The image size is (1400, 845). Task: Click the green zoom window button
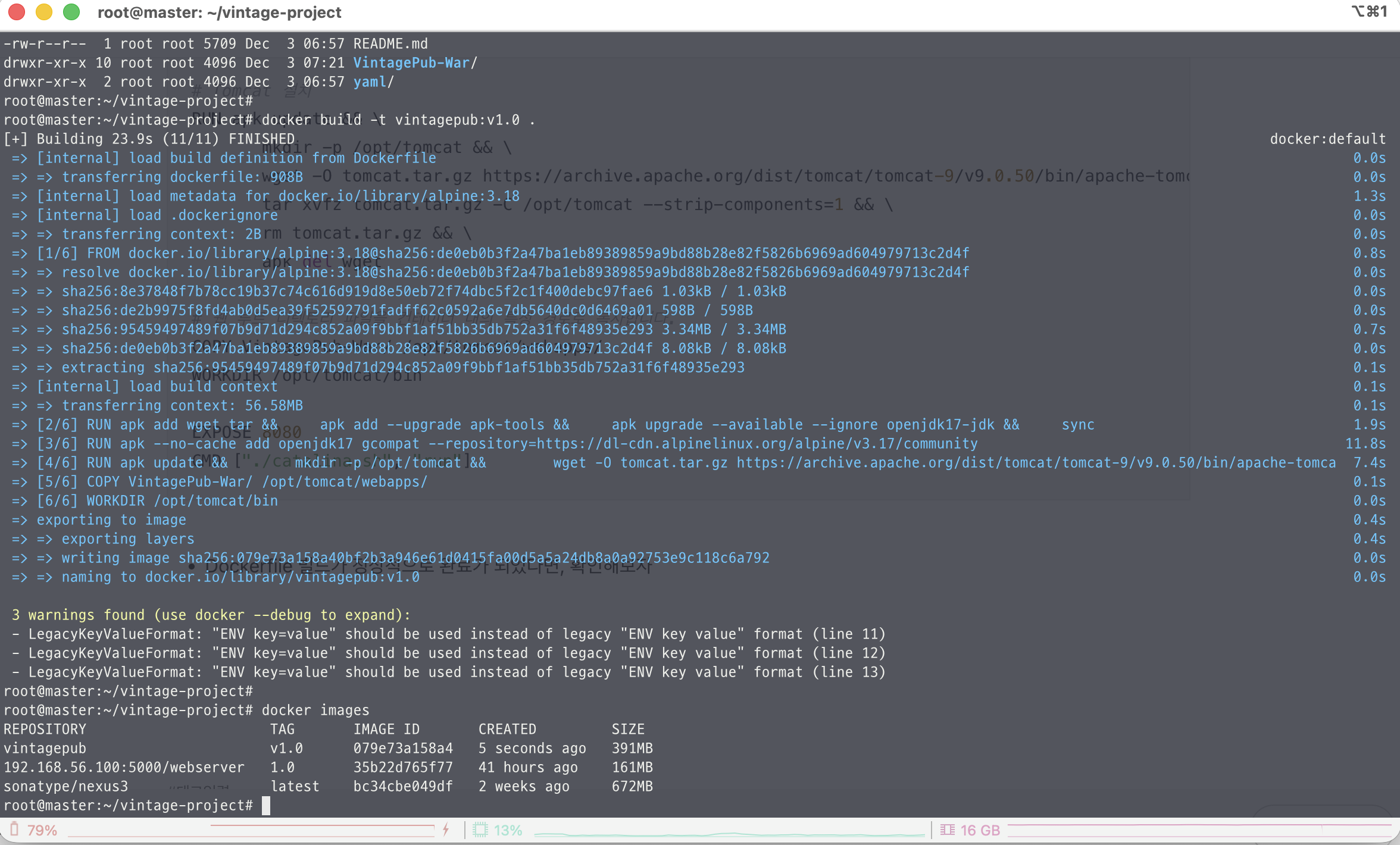click(x=71, y=12)
